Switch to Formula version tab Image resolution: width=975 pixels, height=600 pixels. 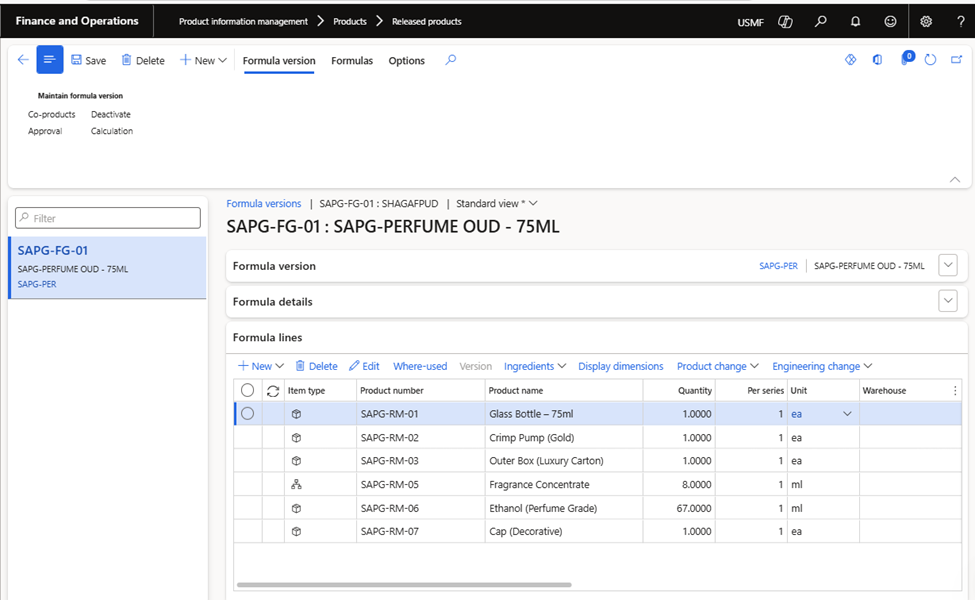(279, 60)
